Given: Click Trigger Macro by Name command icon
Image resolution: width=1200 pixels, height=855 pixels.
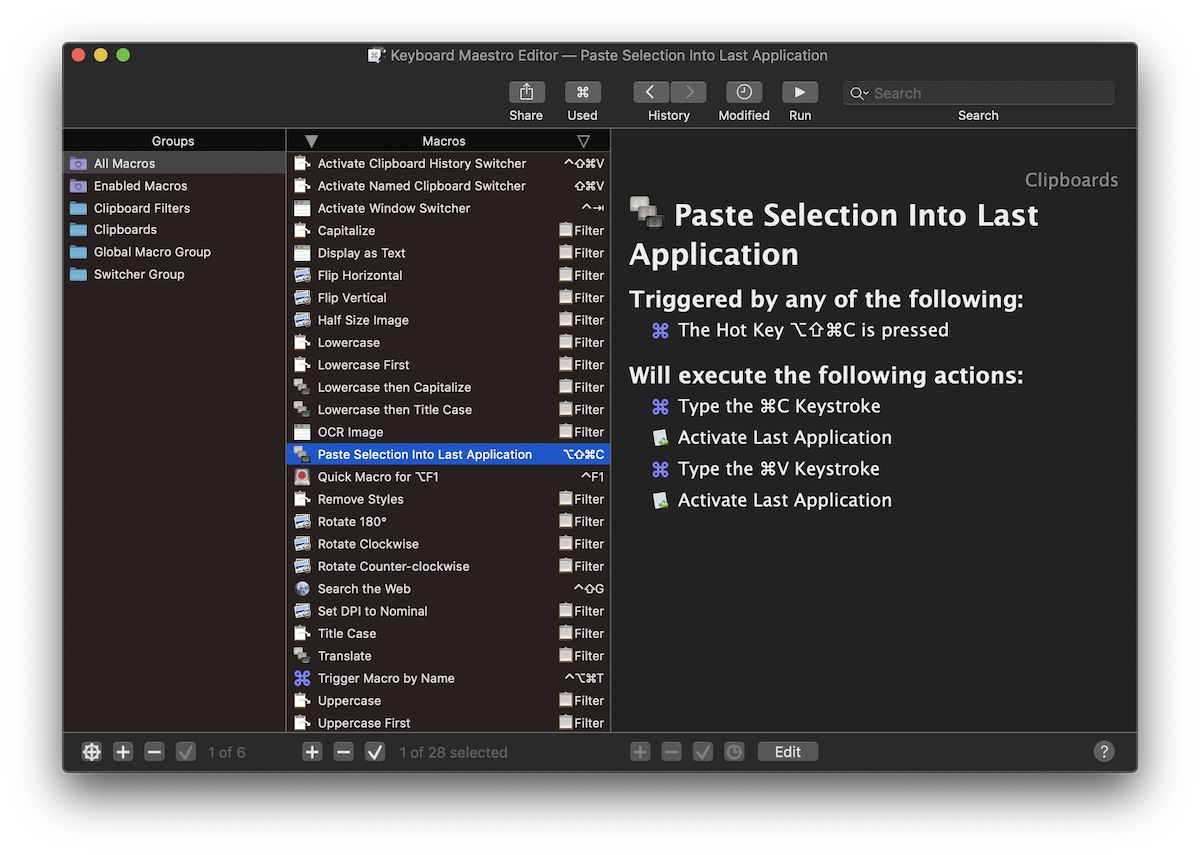Looking at the screenshot, I should pyautogui.click(x=302, y=678).
